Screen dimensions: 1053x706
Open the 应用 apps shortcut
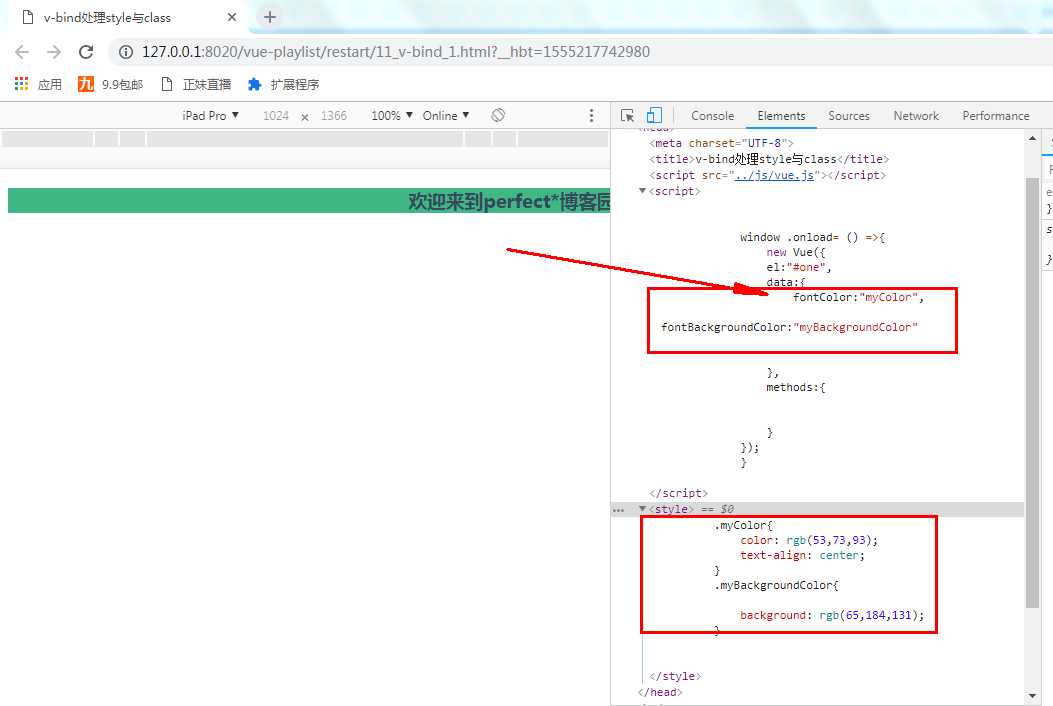pos(38,84)
